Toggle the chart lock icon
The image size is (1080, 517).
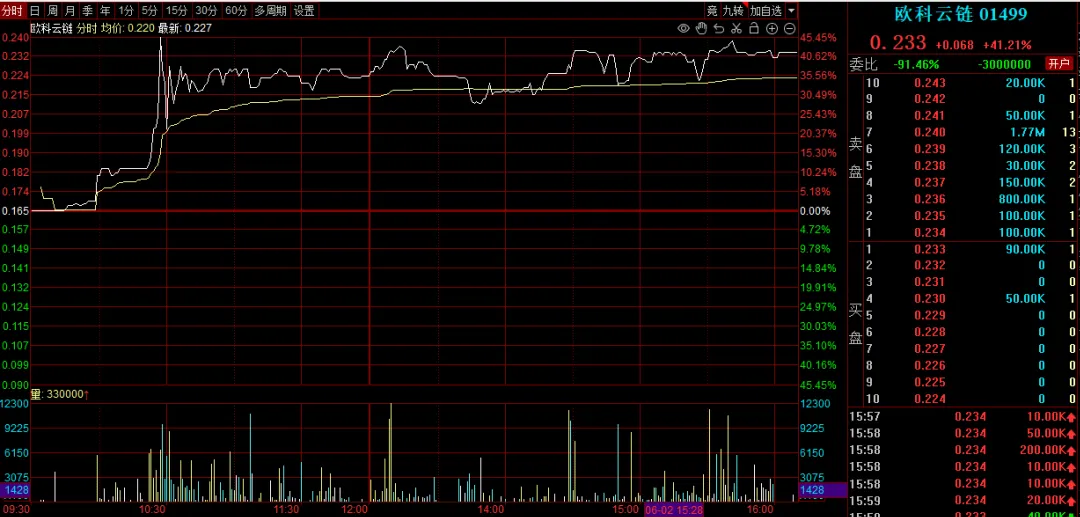point(754,28)
